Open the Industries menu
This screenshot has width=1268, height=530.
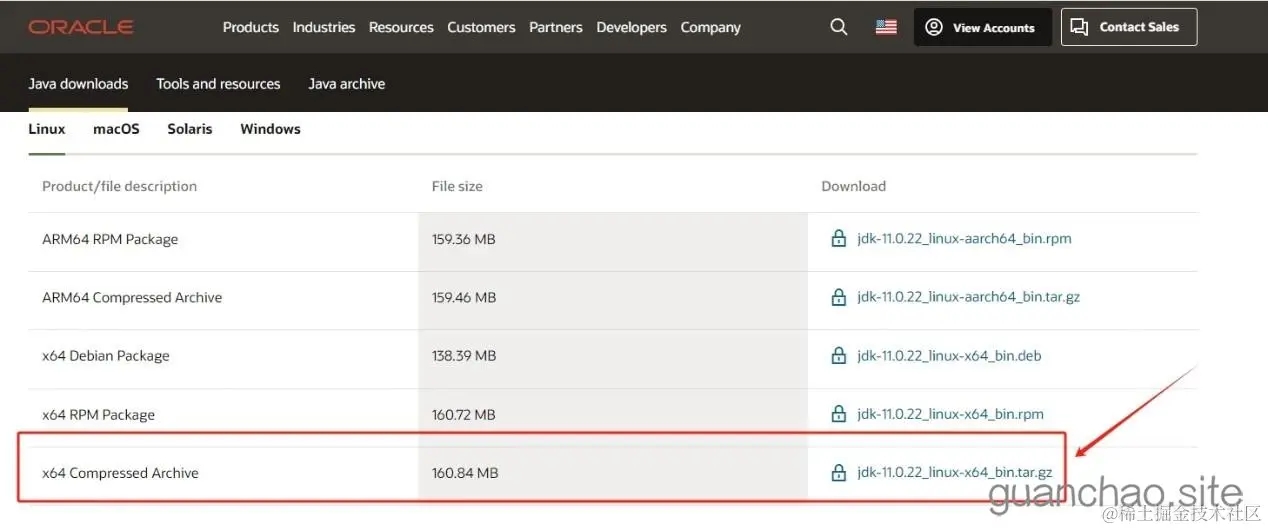click(x=324, y=27)
